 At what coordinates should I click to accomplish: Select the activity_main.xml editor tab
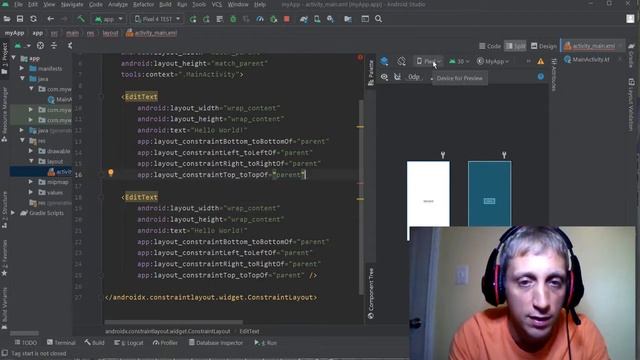coord(593,46)
